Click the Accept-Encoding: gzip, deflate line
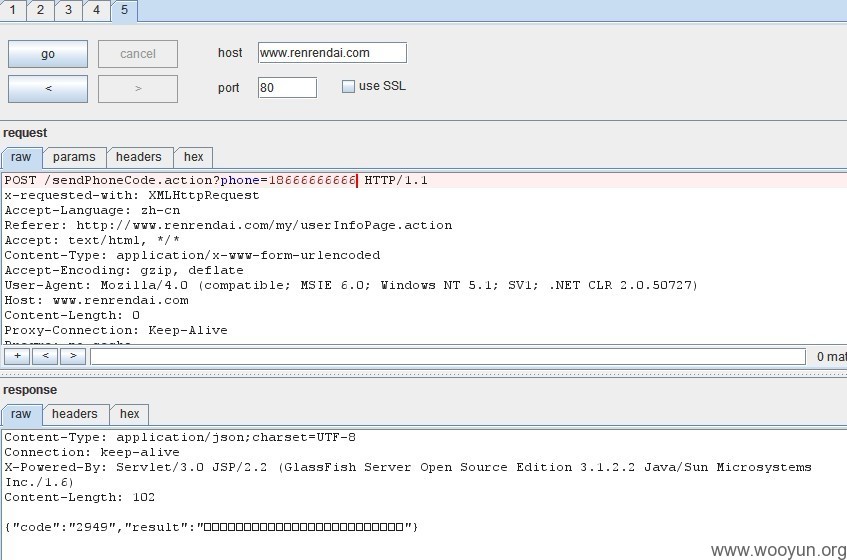847x560 pixels. [x=124, y=271]
